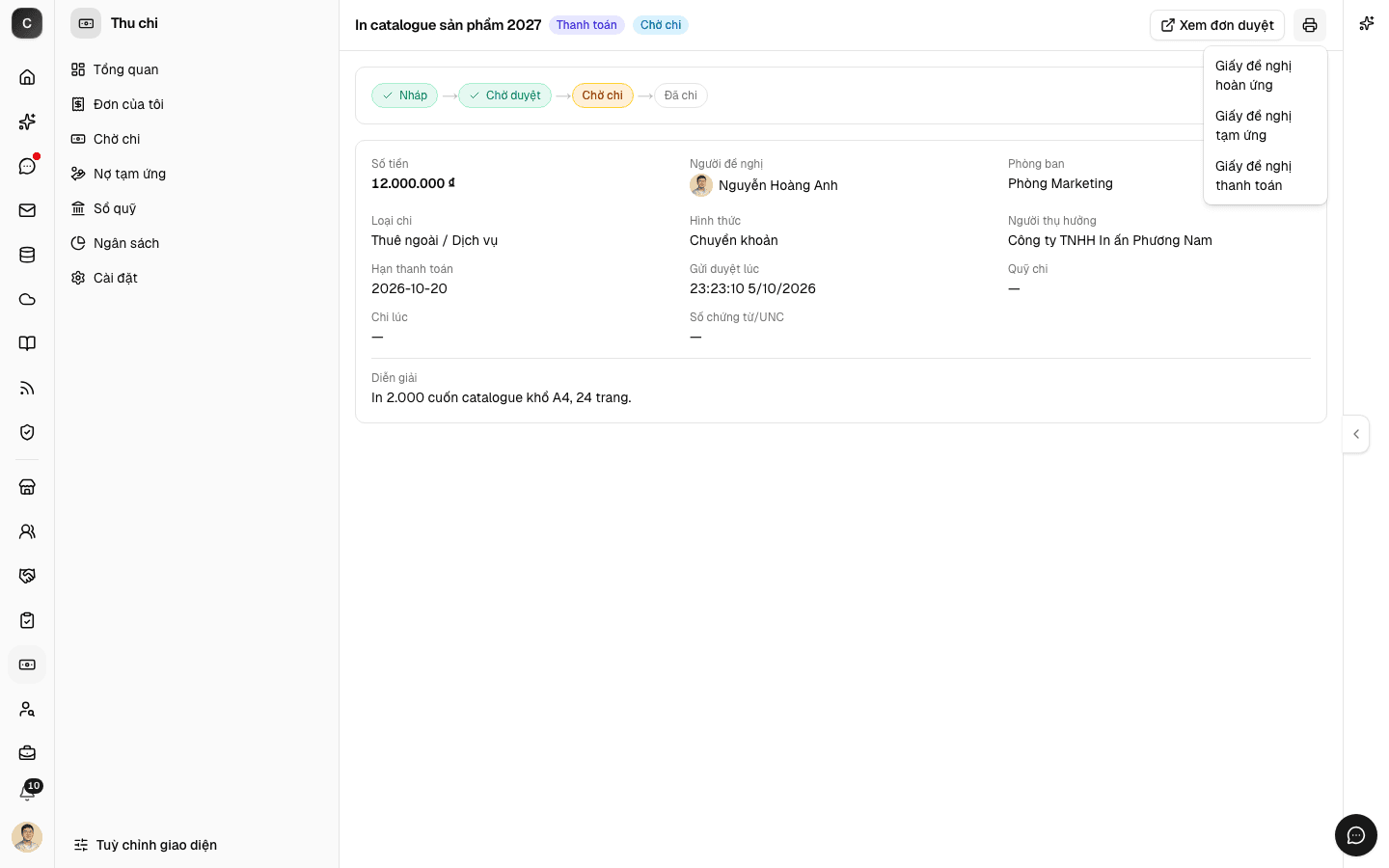
Task: Open notifications bell with badge 10
Action: point(27,793)
